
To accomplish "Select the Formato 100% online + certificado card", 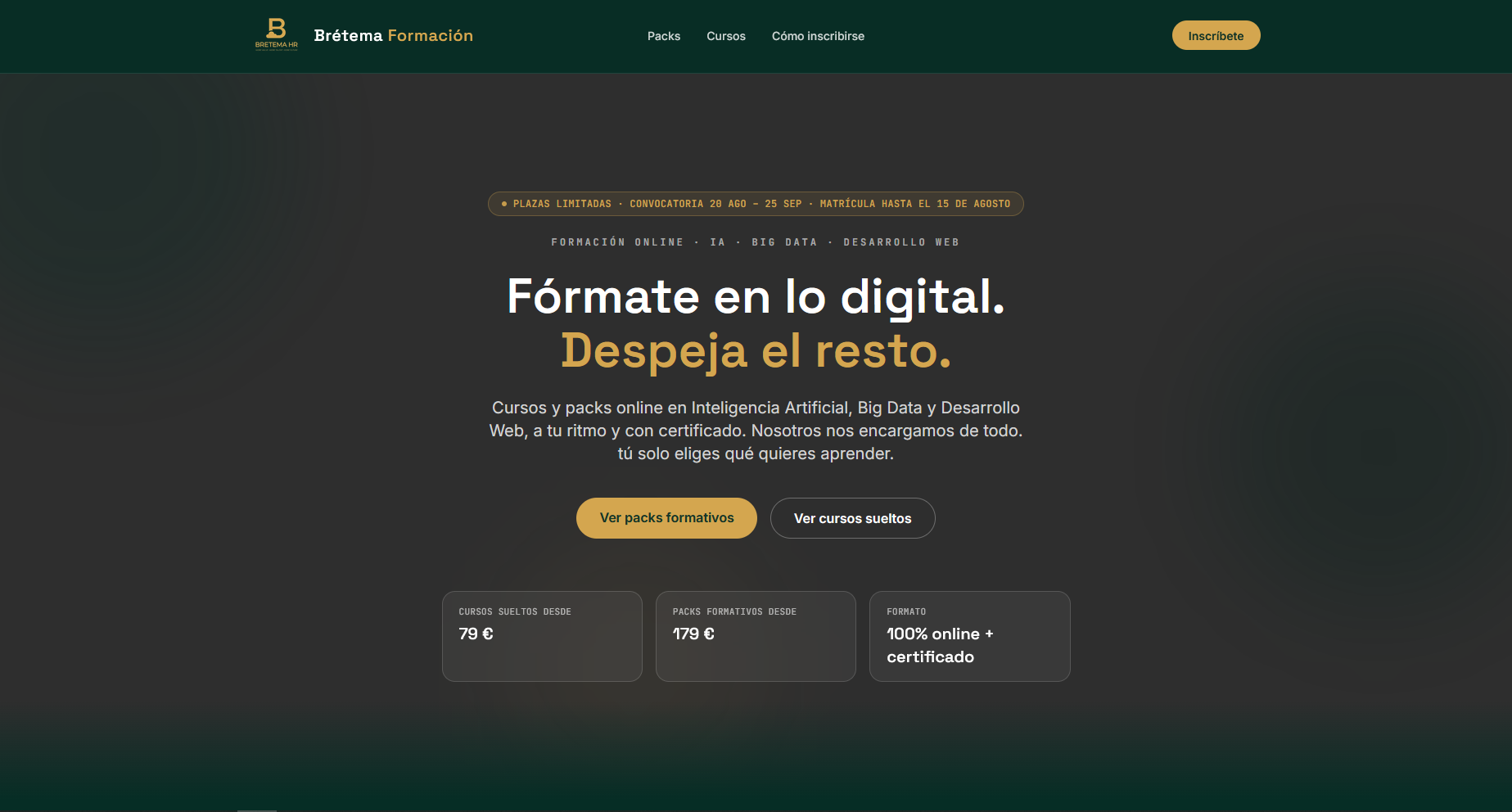I will (x=969, y=636).
